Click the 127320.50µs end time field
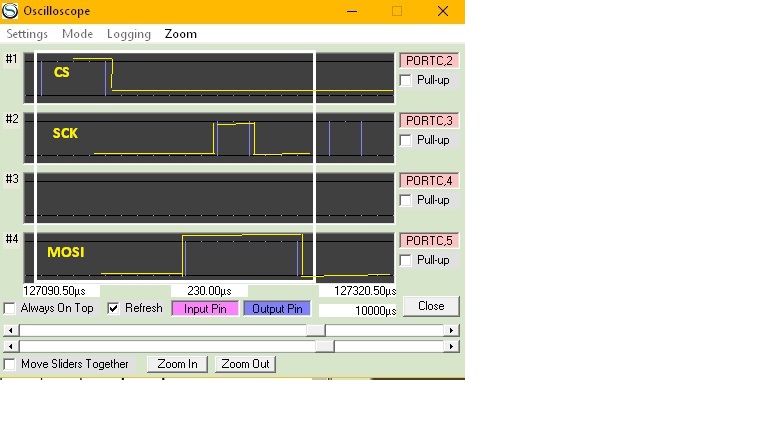Image resolution: width=780 pixels, height=433 pixels. (358, 291)
